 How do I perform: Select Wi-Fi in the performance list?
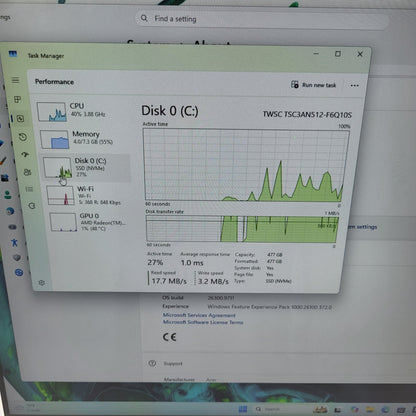coord(87,195)
